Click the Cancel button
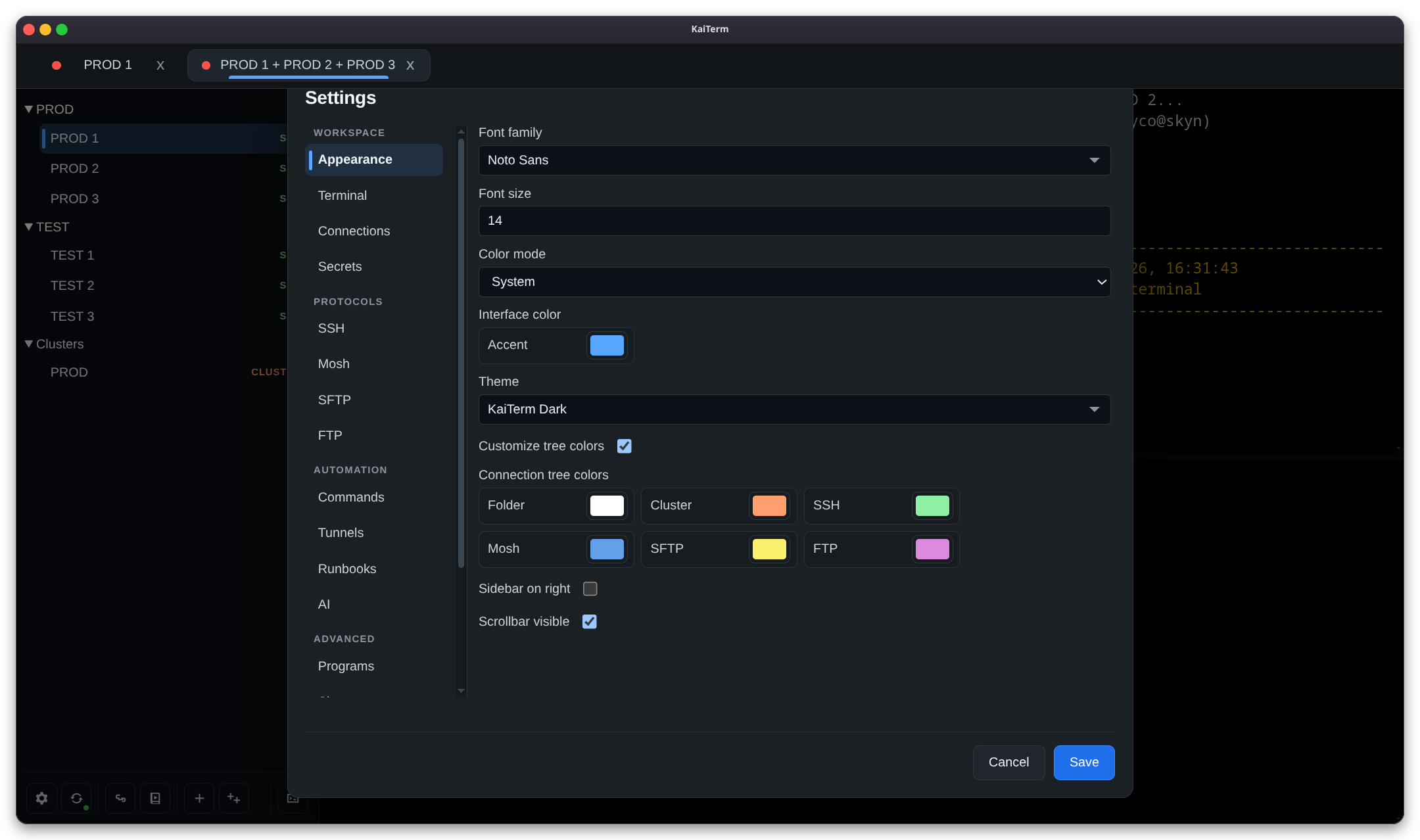This screenshot has height=840, width=1420. (1008, 762)
